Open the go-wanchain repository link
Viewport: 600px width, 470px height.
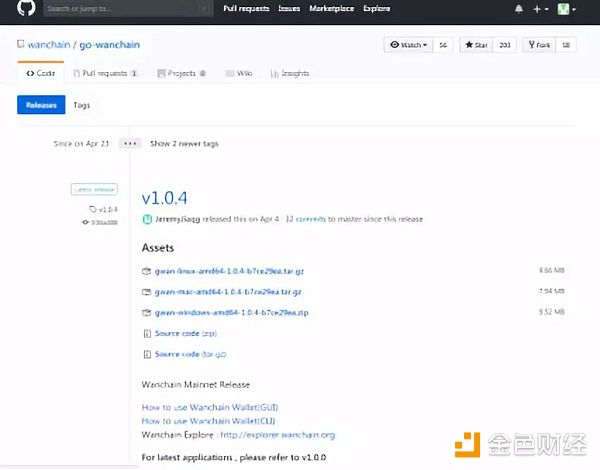point(109,45)
